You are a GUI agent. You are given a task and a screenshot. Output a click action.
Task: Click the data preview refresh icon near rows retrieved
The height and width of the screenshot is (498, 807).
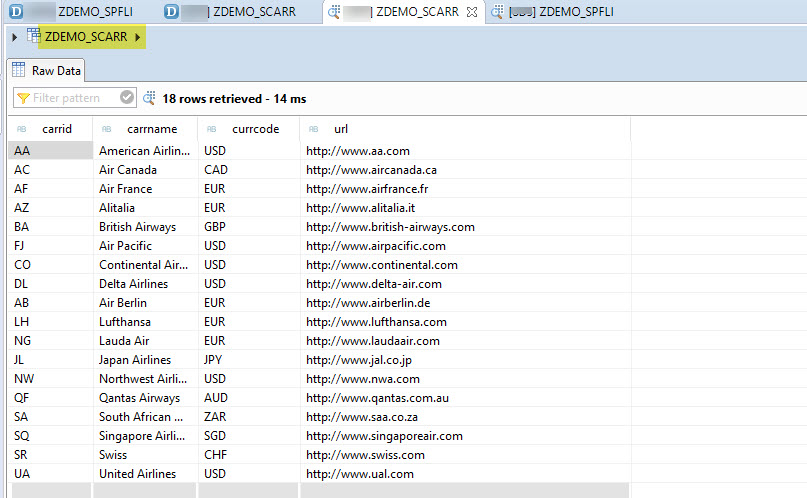pyautogui.click(x=149, y=98)
